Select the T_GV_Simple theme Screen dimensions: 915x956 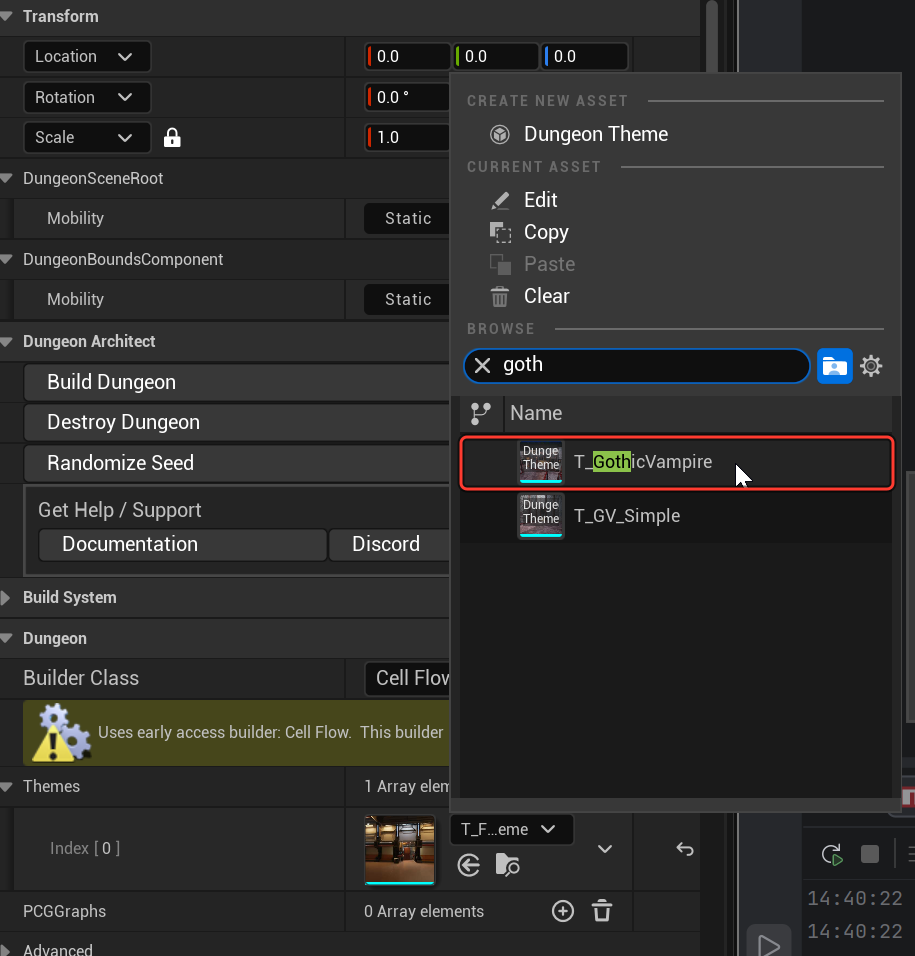677,516
